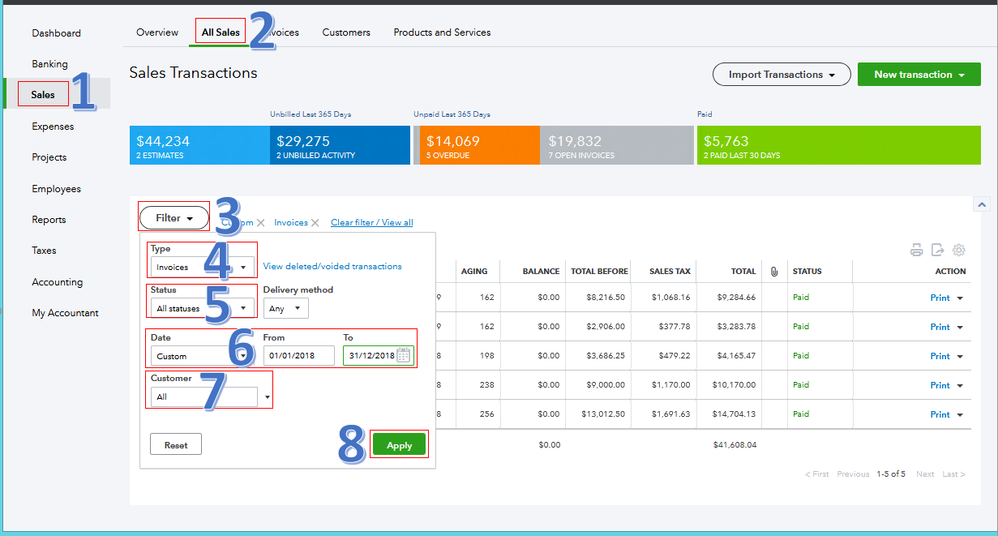Viewport: 998px width, 536px height.
Task: Expand action arrow for $4,165.47 row
Action: (x=960, y=356)
